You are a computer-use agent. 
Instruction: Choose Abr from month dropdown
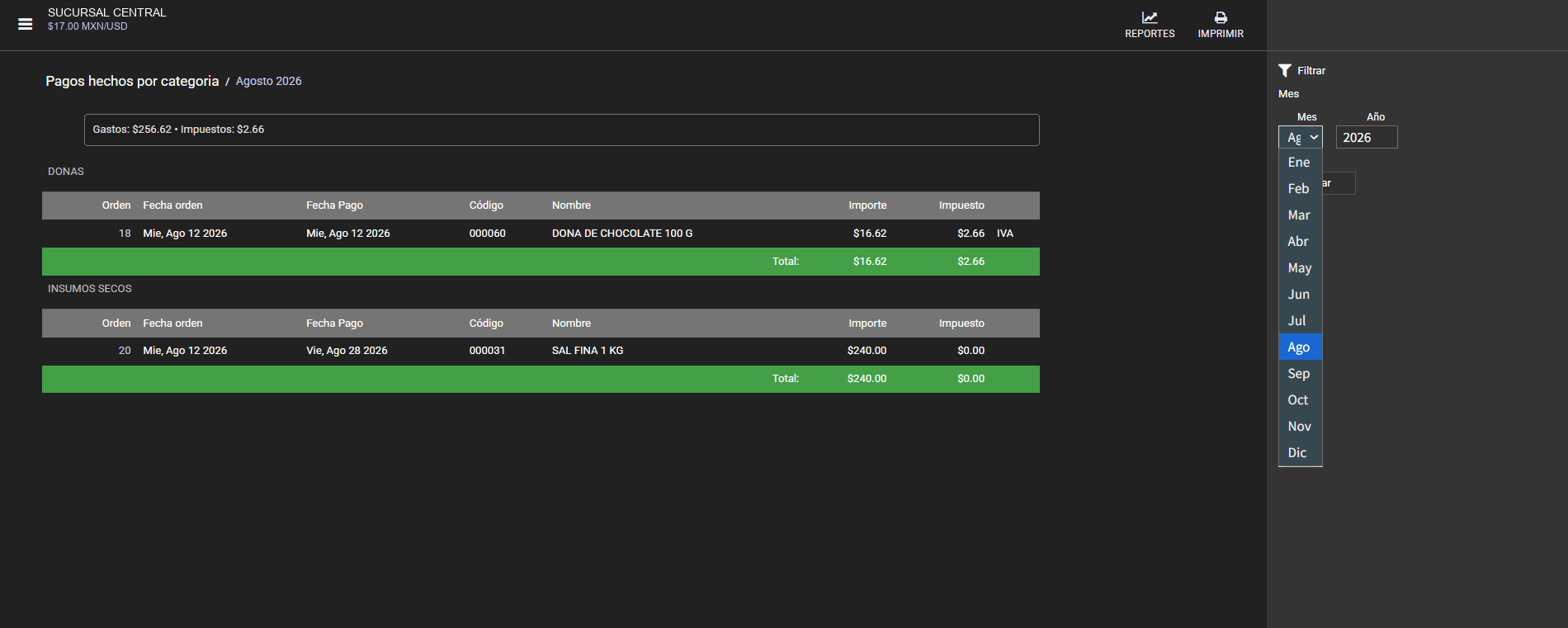(x=1301, y=242)
